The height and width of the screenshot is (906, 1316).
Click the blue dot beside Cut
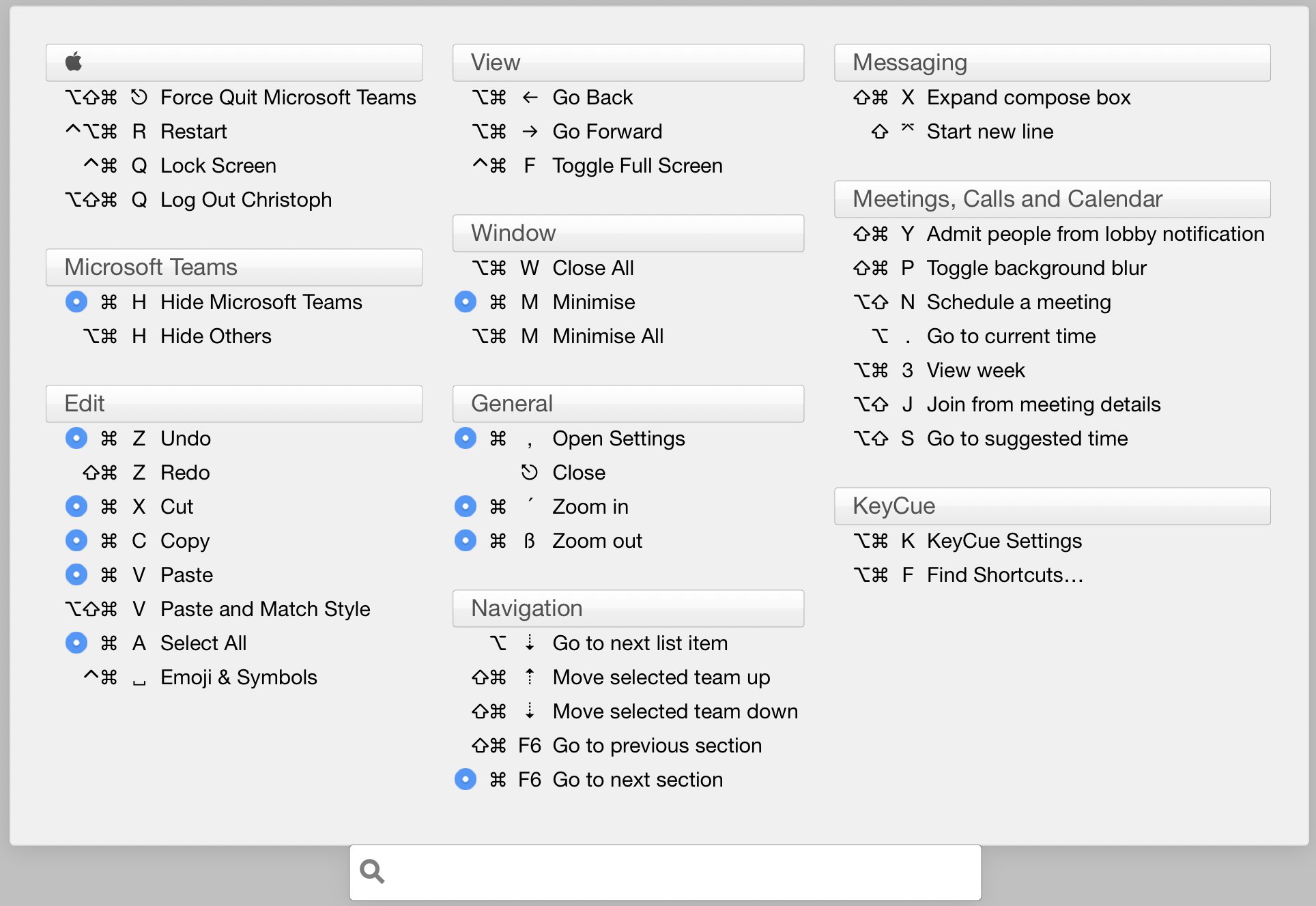pyautogui.click(x=76, y=506)
